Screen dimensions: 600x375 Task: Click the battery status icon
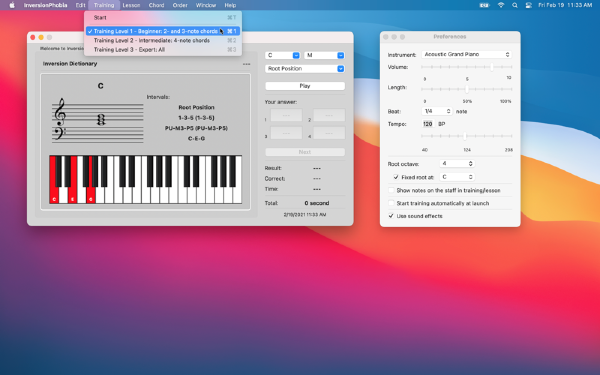point(484,5)
